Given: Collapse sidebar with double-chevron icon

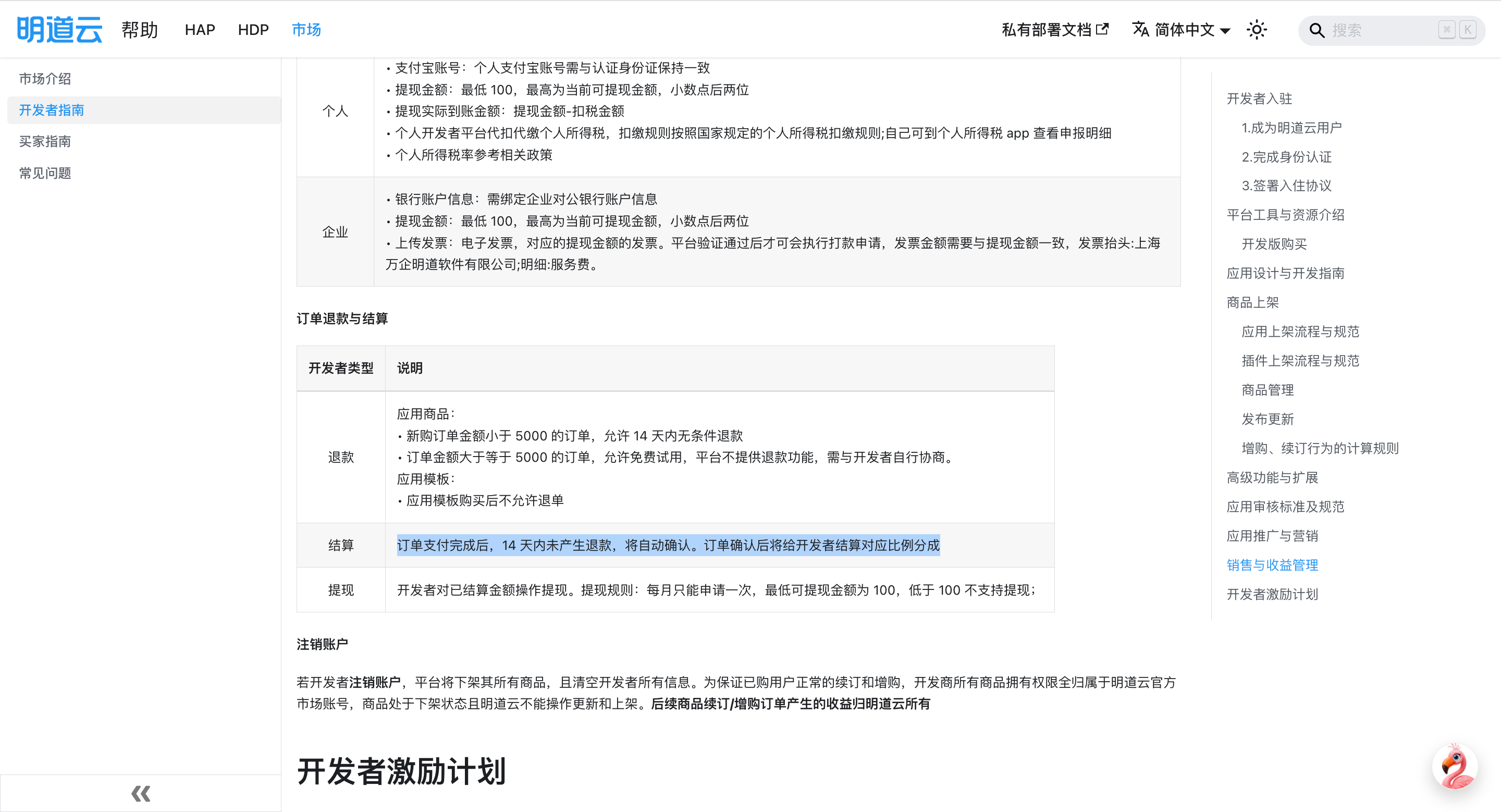Looking at the screenshot, I should coord(140,793).
